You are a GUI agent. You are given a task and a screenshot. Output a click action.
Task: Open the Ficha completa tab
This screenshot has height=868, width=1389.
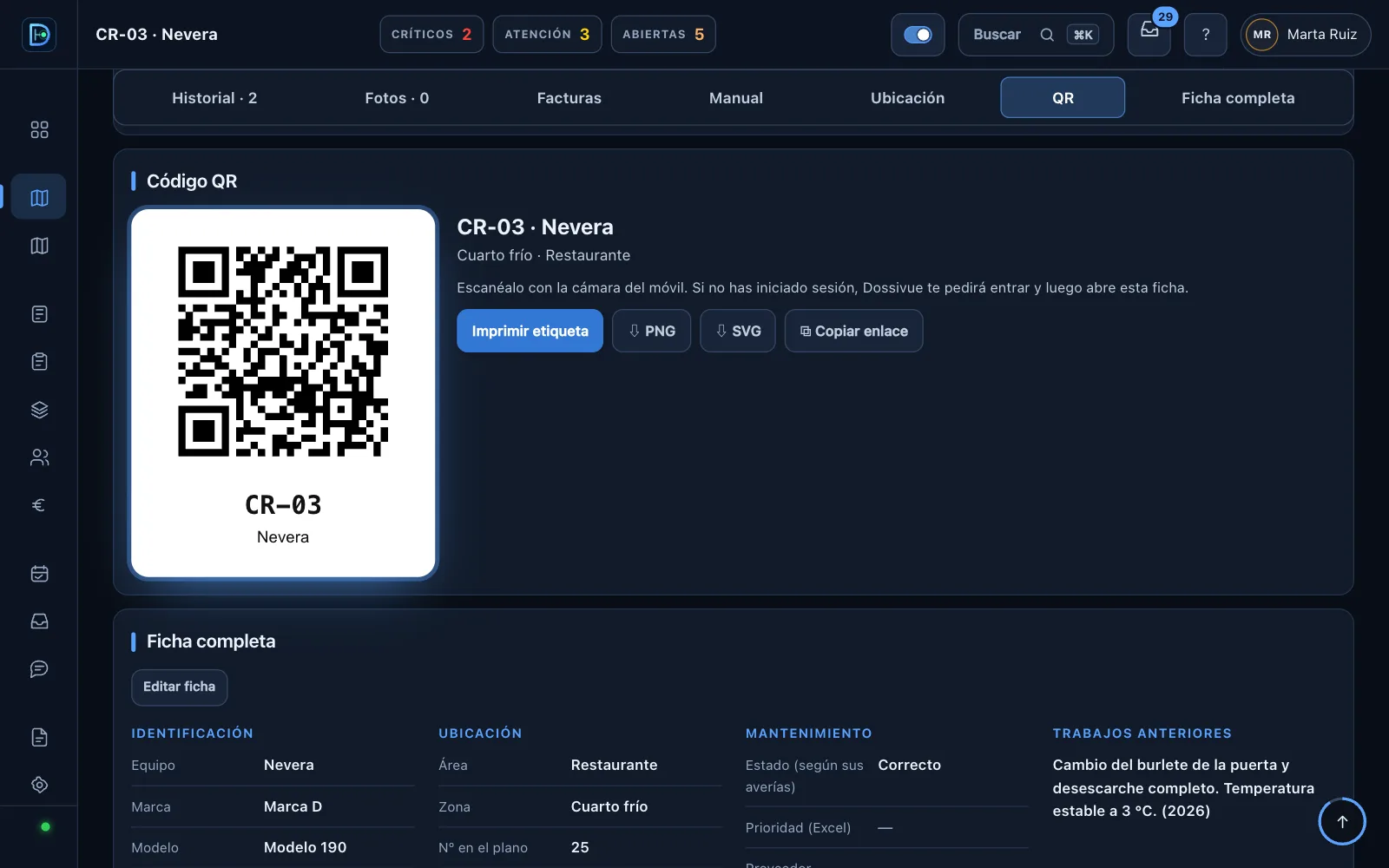click(x=1238, y=98)
